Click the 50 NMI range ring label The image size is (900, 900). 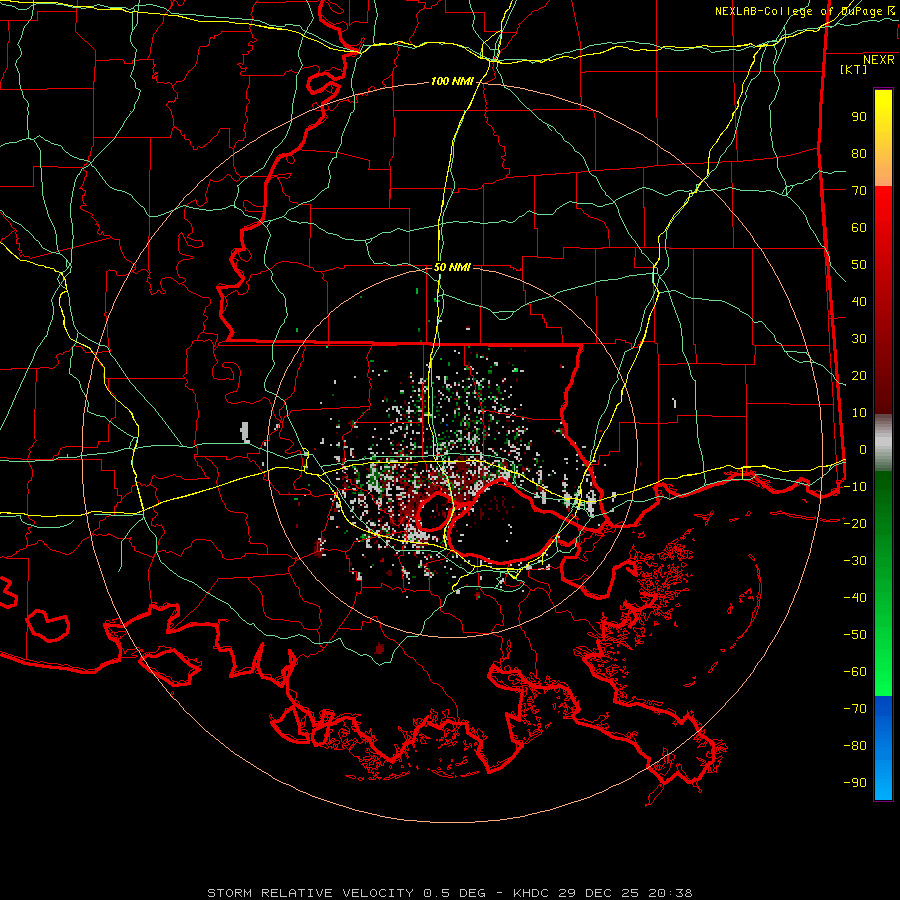pos(452,267)
